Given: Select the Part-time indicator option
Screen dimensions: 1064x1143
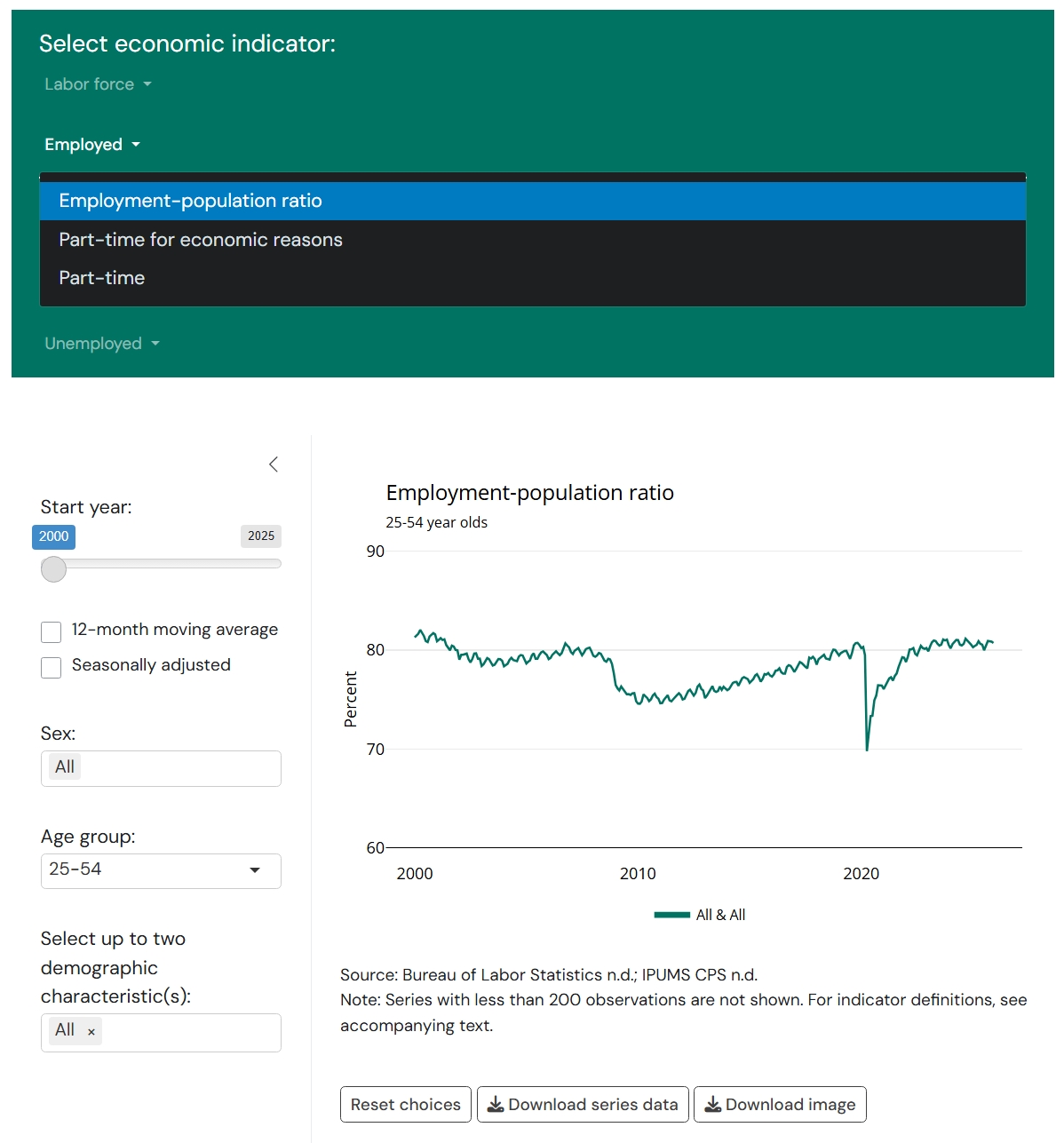Looking at the screenshot, I should (102, 278).
